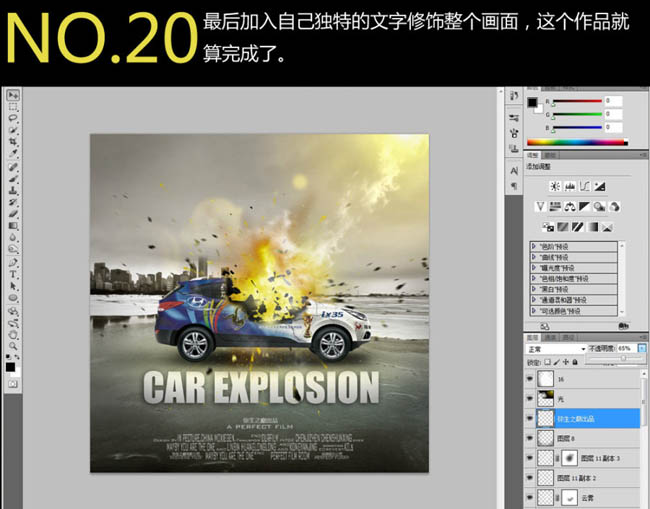Switch to Masks tab beside Adjustments
650x509 pixels.
coord(550,155)
